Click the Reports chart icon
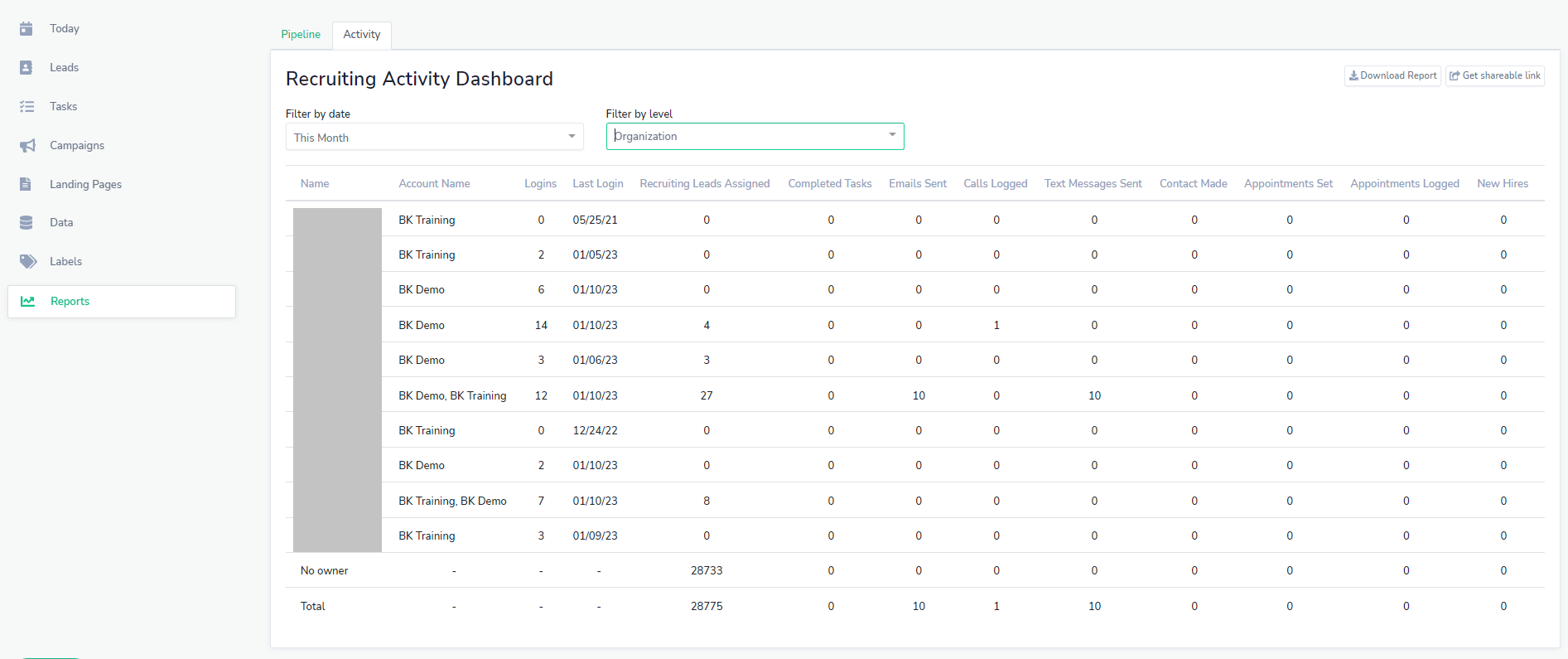Image resolution: width=1568 pixels, height=659 pixels. (x=27, y=301)
